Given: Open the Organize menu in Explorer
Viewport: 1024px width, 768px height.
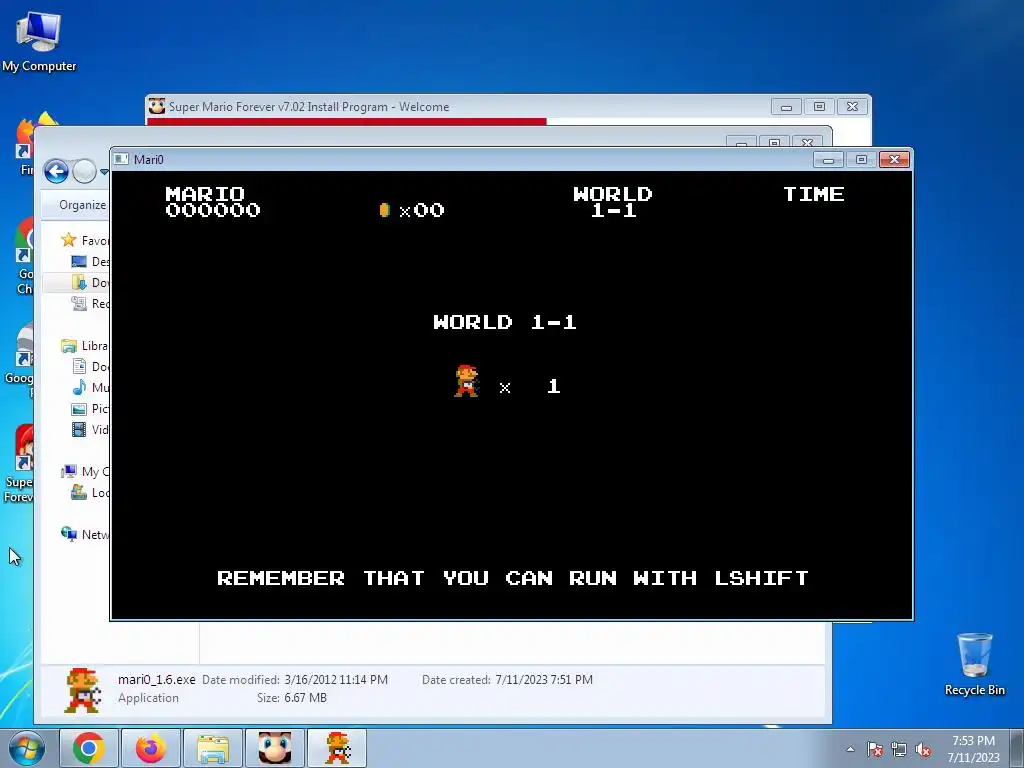Looking at the screenshot, I should (x=82, y=204).
